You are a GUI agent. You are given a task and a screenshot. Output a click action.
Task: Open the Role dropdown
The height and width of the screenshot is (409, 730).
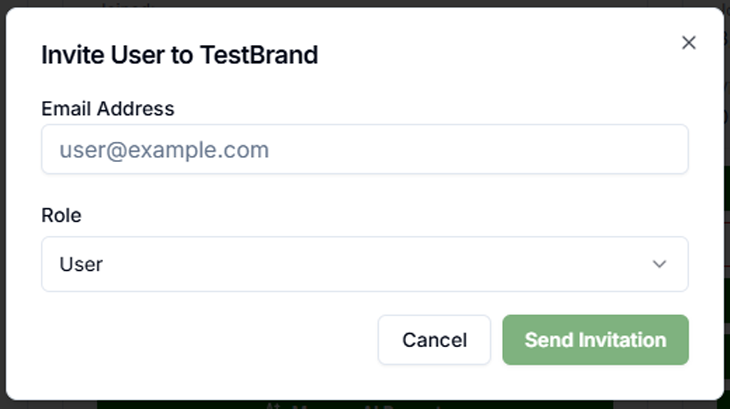tap(364, 264)
